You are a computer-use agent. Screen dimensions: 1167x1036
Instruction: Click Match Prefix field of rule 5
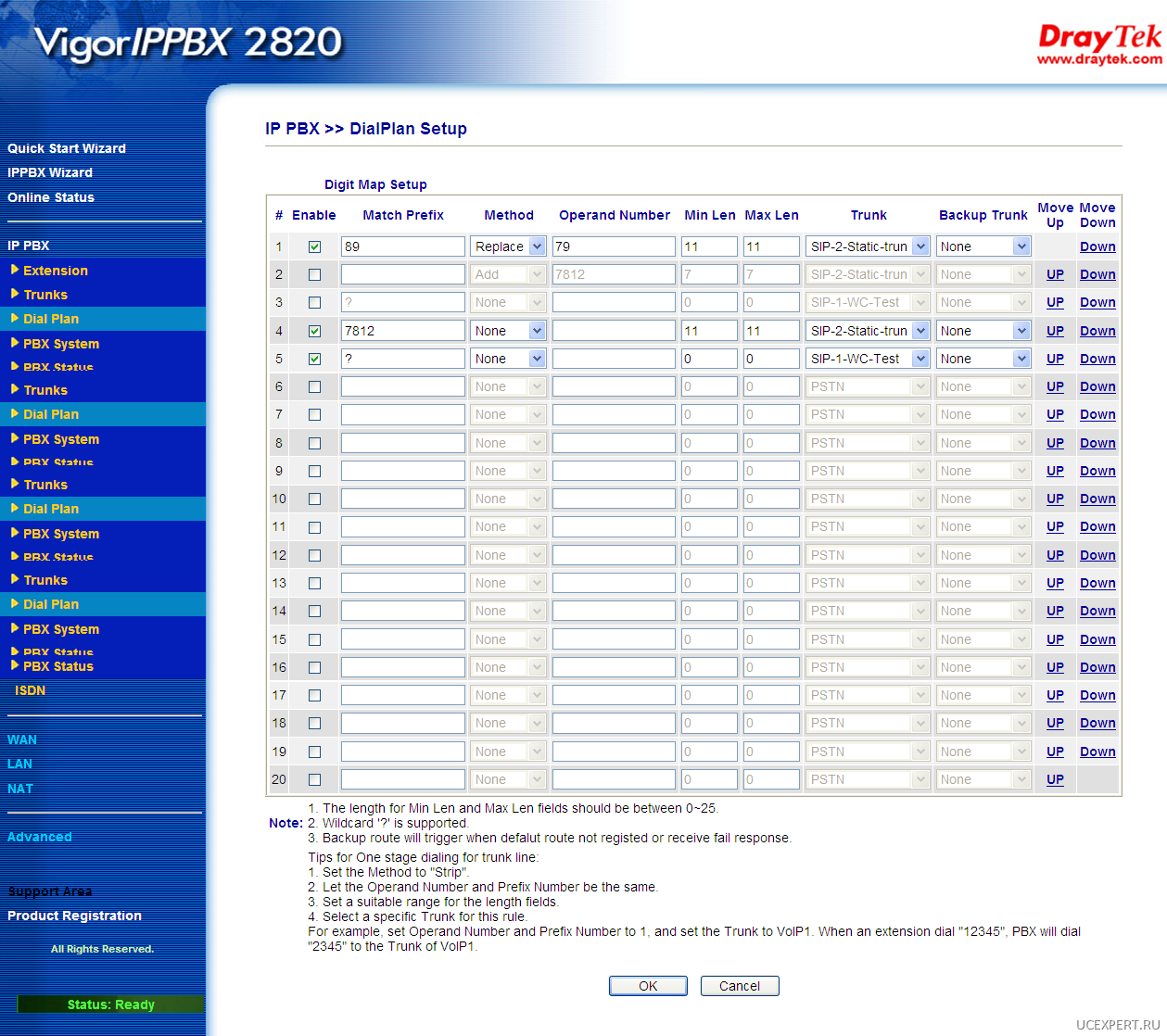(403, 359)
